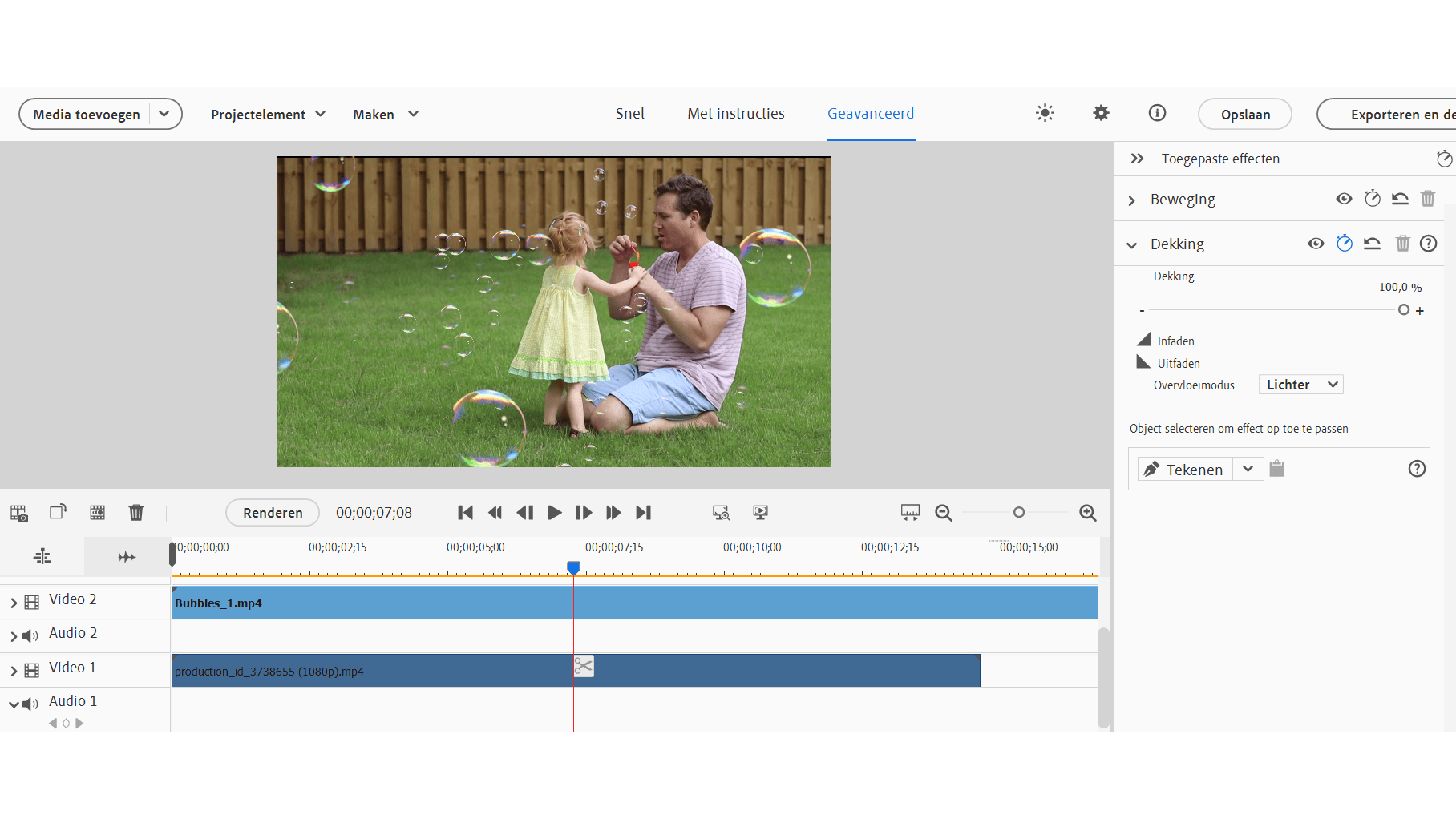
Task: Click the scissors split clip icon
Action: (584, 667)
